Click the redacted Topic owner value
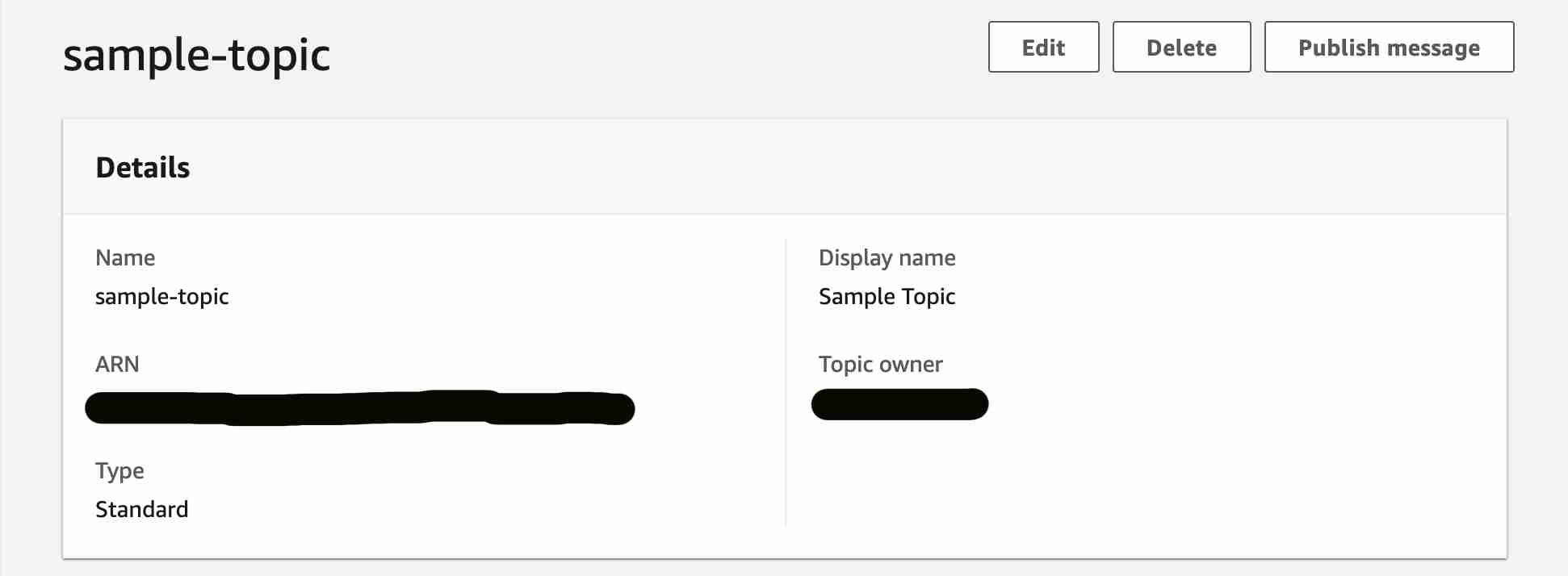 click(899, 404)
